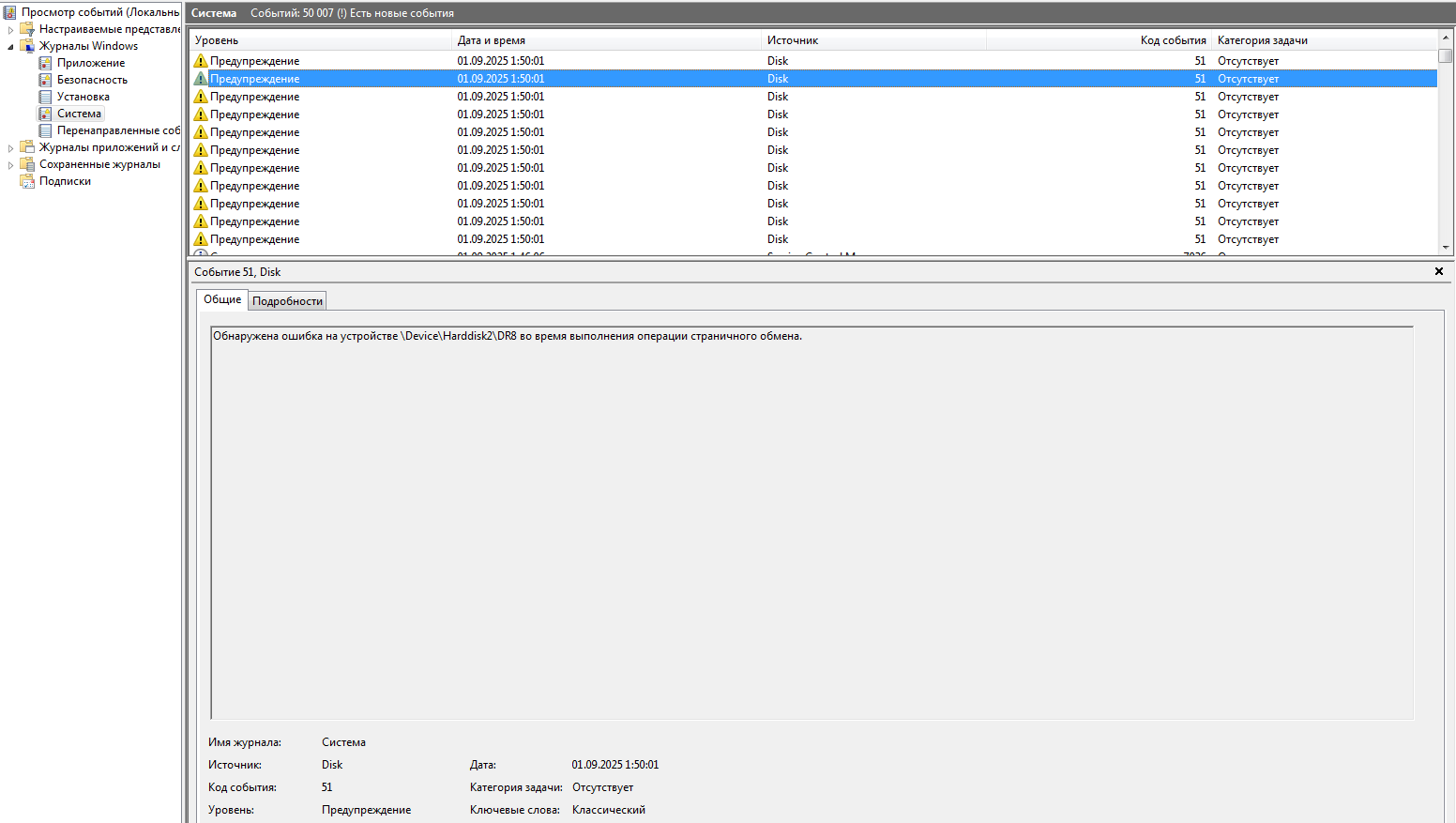Click the Код события value '51' in details
The width and height of the screenshot is (1456, 823).
click(x=327, y=787)
